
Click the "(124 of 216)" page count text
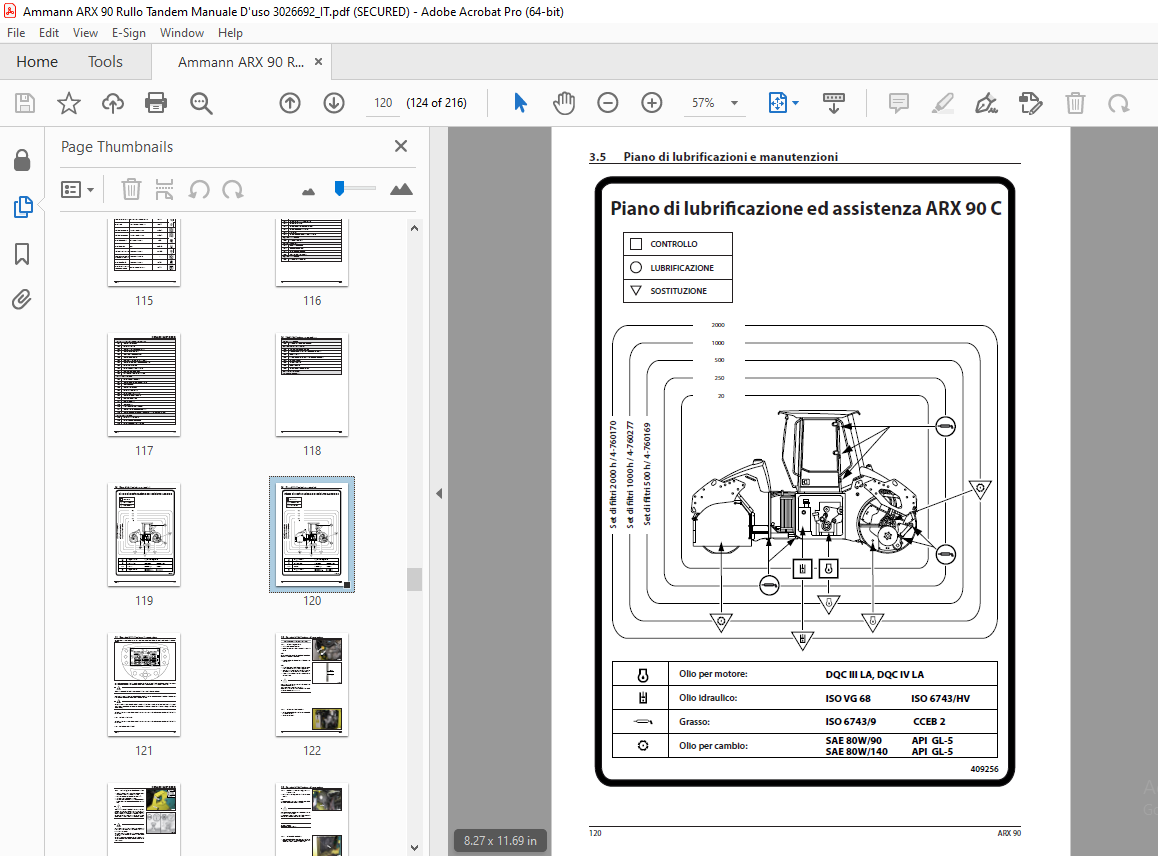point(436,103)
